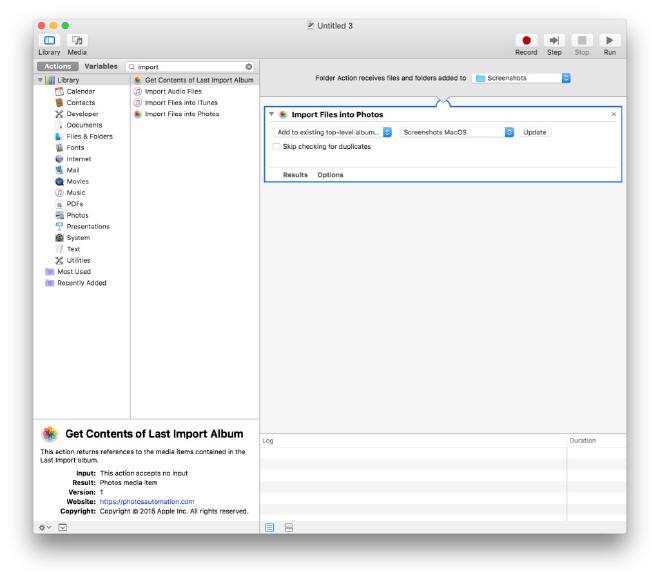This screenshot has width=660, height=581.
Task: Click the Library toolbar icon
Action: [49, 40]
